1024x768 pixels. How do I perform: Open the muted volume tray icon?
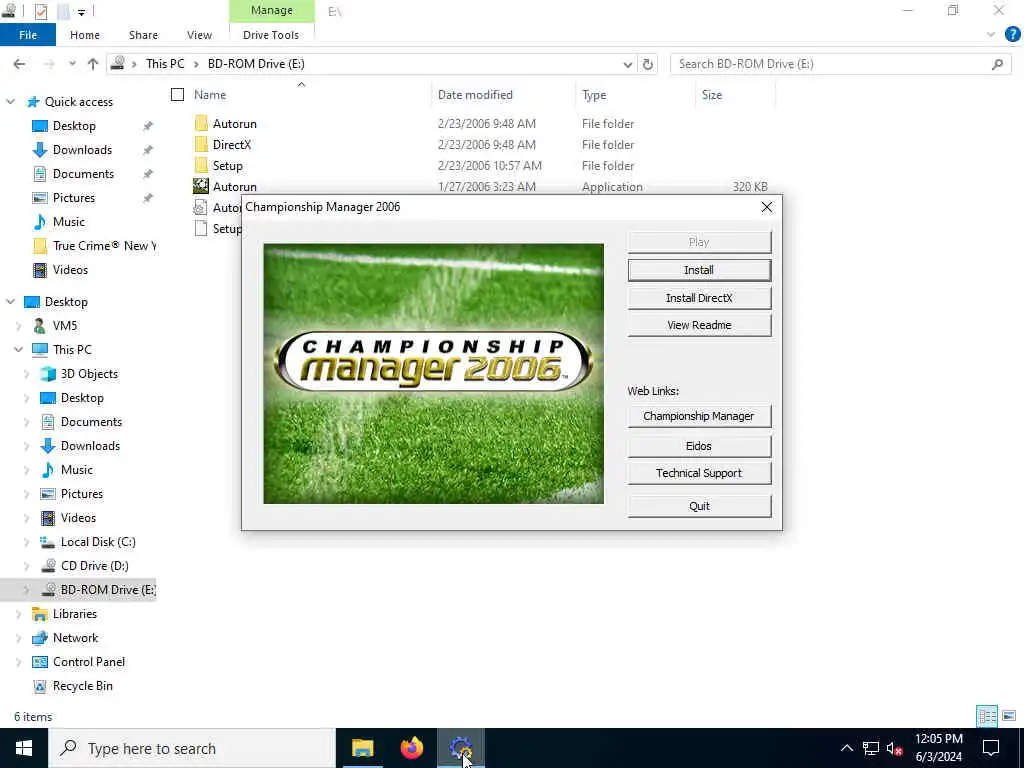(x=894, y=748)
